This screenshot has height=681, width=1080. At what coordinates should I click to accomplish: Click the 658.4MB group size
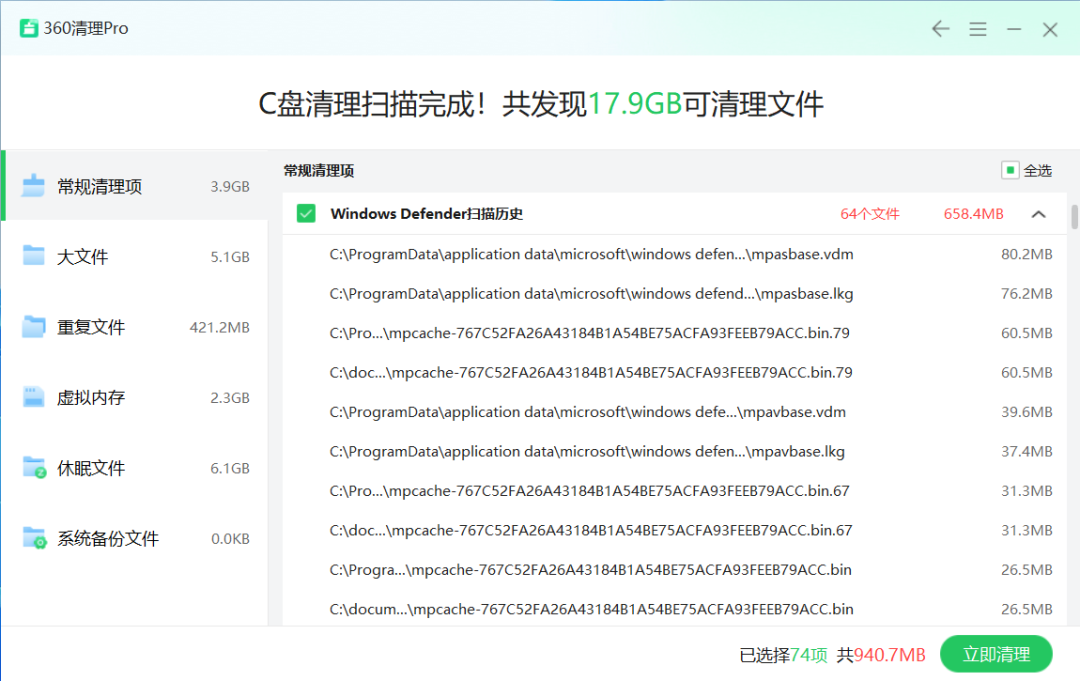973,214
